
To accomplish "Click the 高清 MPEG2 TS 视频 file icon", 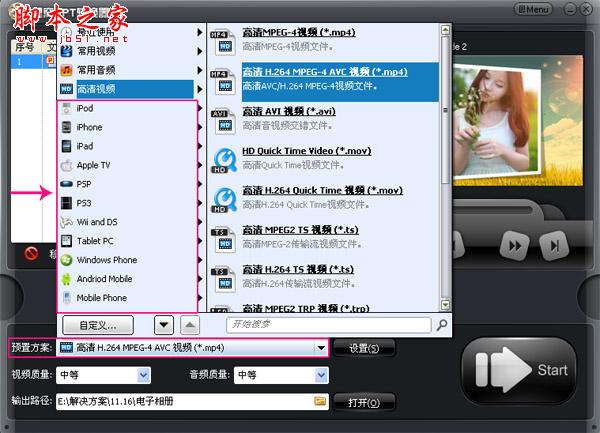I will [223, 240].
